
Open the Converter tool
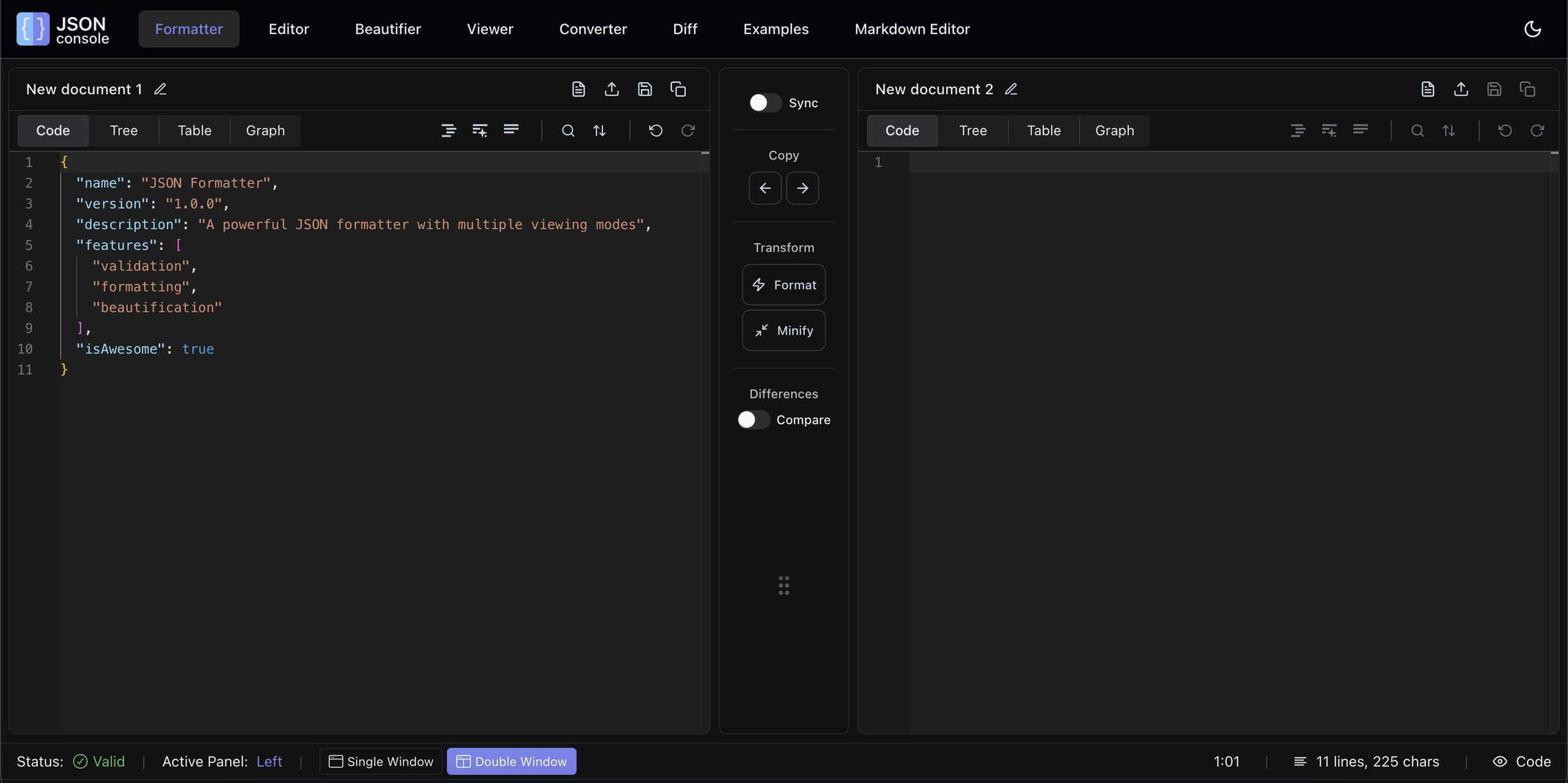593,28
